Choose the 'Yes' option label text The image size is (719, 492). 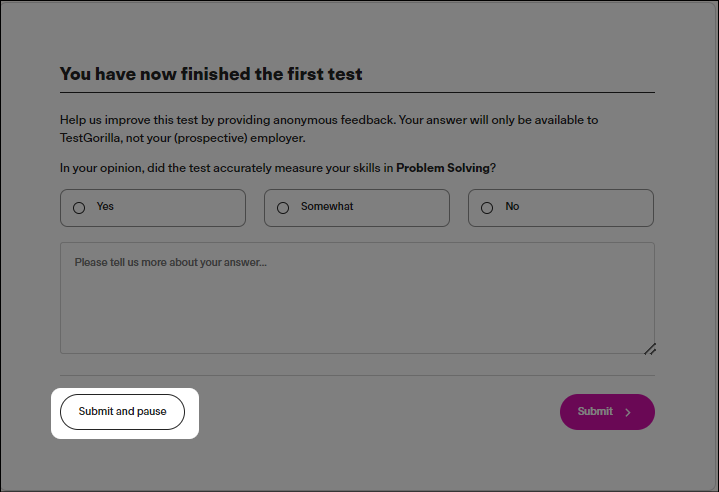(105, 206)
